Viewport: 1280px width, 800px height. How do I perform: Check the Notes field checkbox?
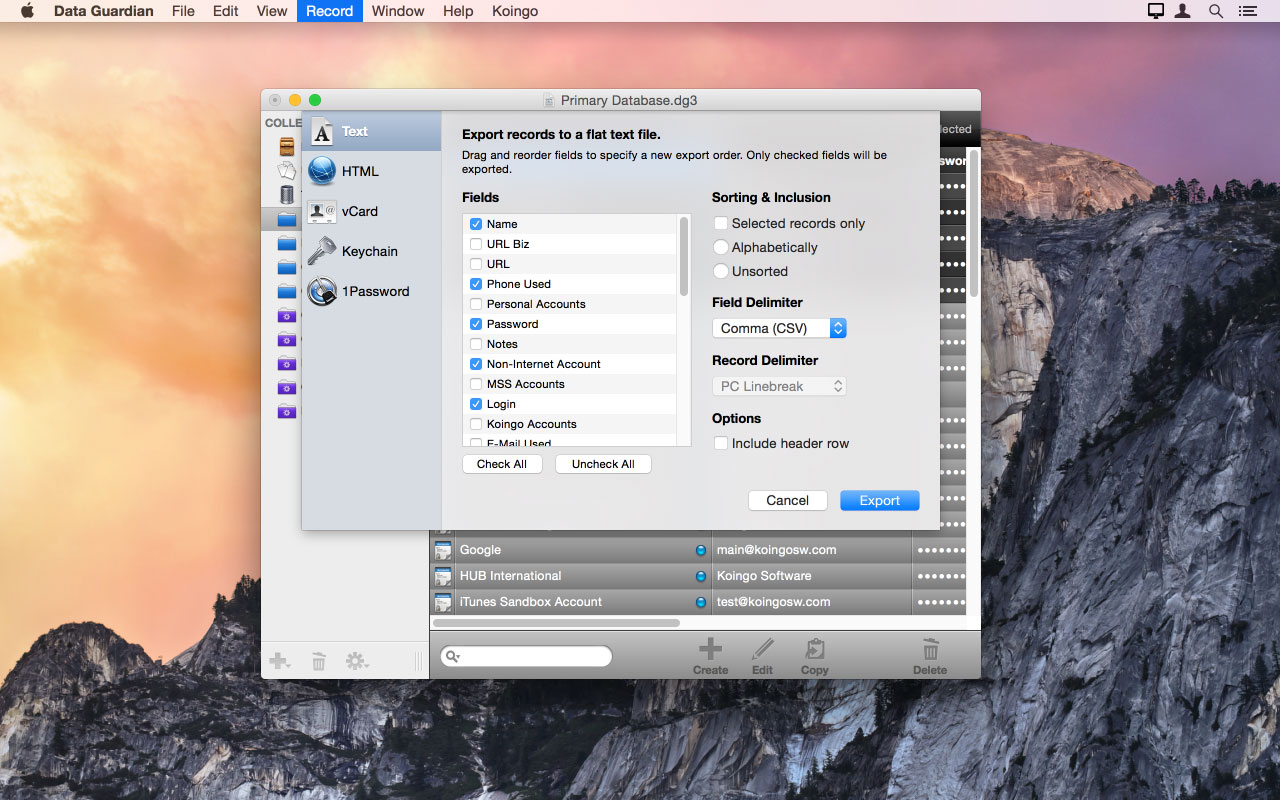coord(476,344)
